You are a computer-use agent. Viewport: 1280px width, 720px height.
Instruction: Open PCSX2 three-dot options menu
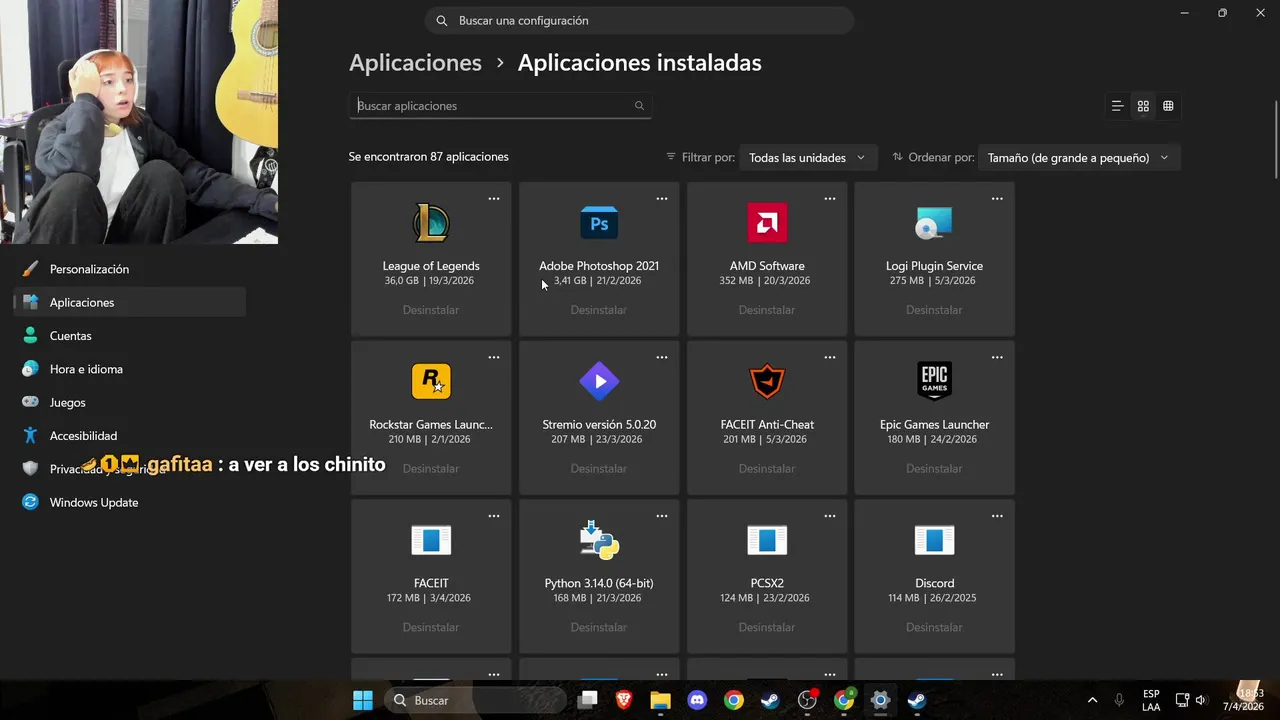(x=830, y=516)
